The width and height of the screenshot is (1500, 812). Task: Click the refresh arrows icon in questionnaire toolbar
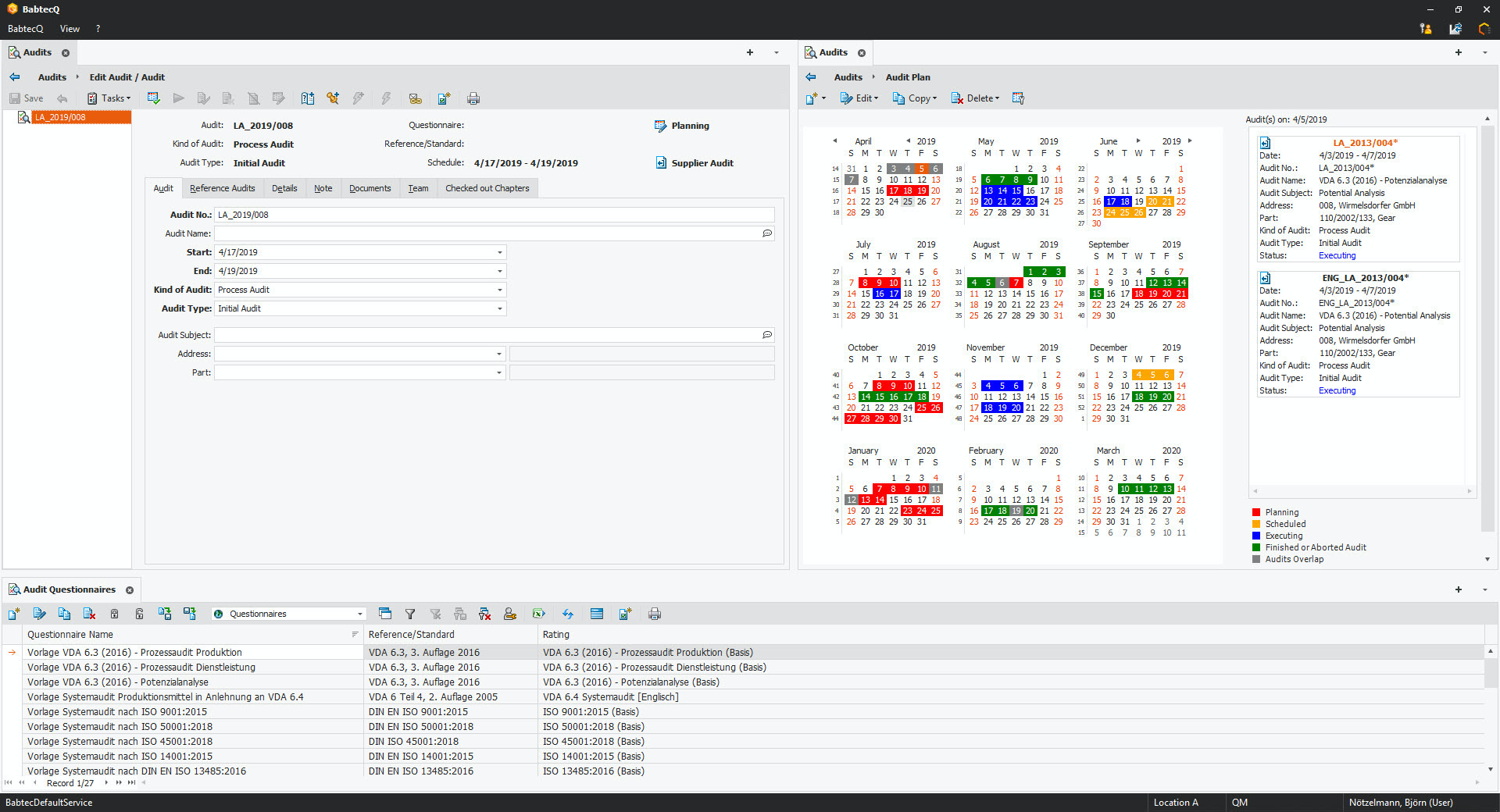click(x=568, y=614)
